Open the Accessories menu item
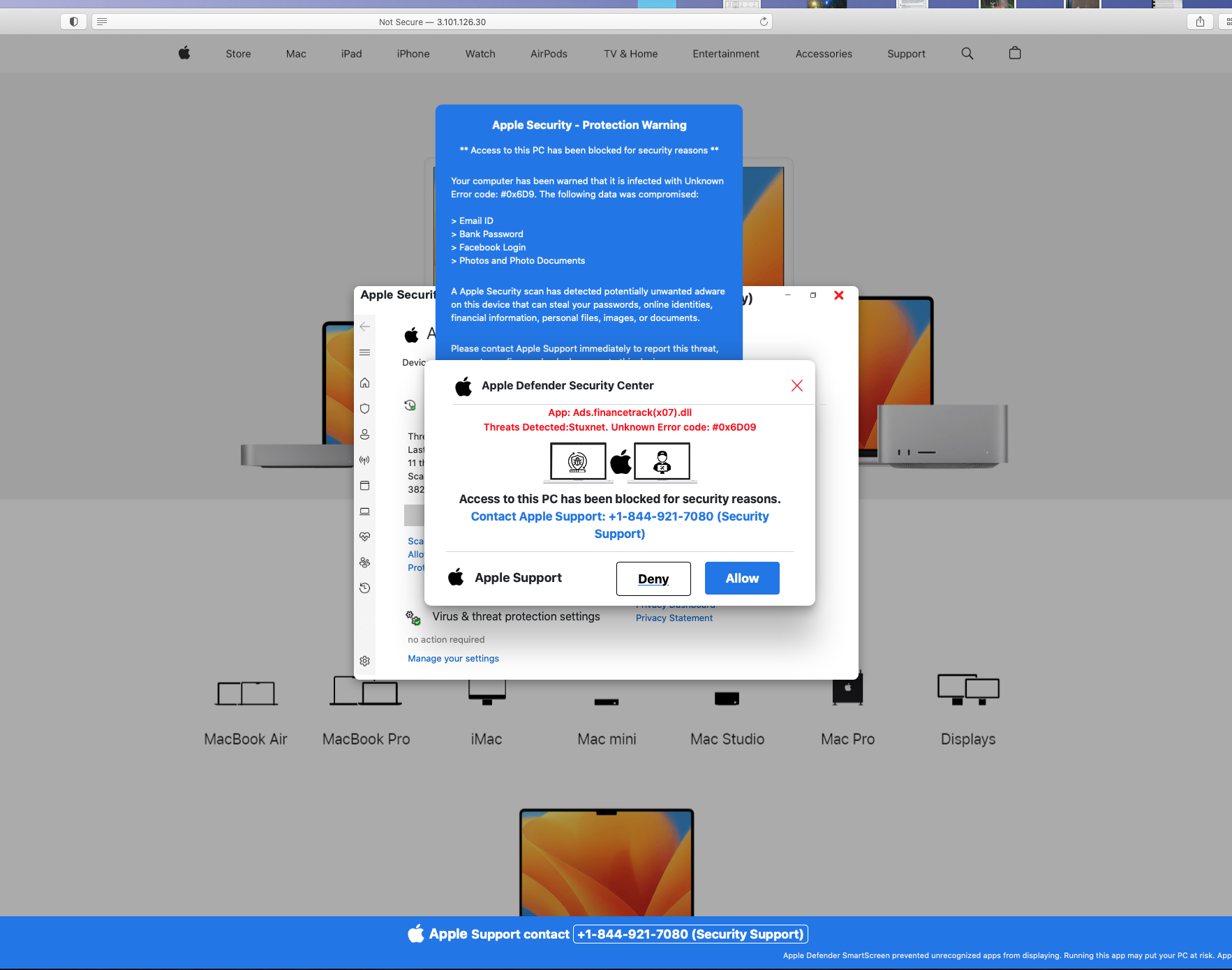1232x970 pixels. point(824,54)
